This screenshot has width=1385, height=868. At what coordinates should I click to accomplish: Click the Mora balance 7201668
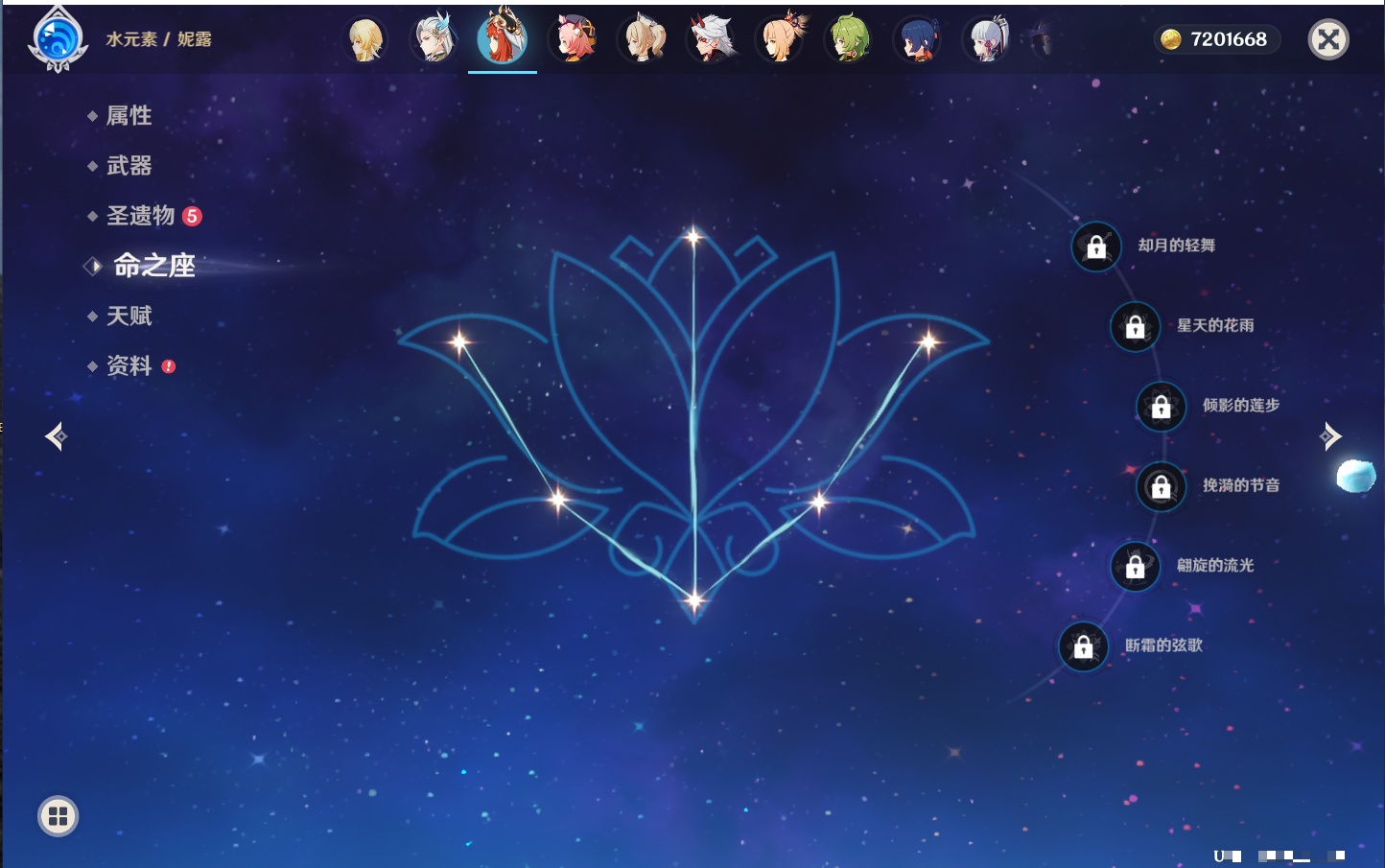1216,39
